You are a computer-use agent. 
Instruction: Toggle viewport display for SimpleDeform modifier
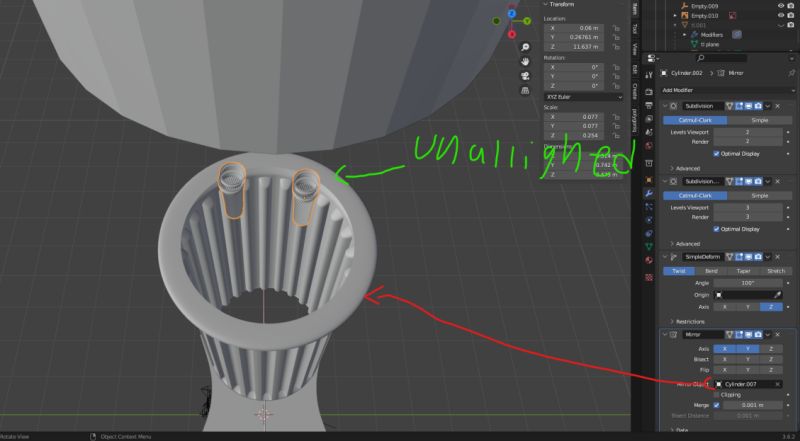[748, 257]
